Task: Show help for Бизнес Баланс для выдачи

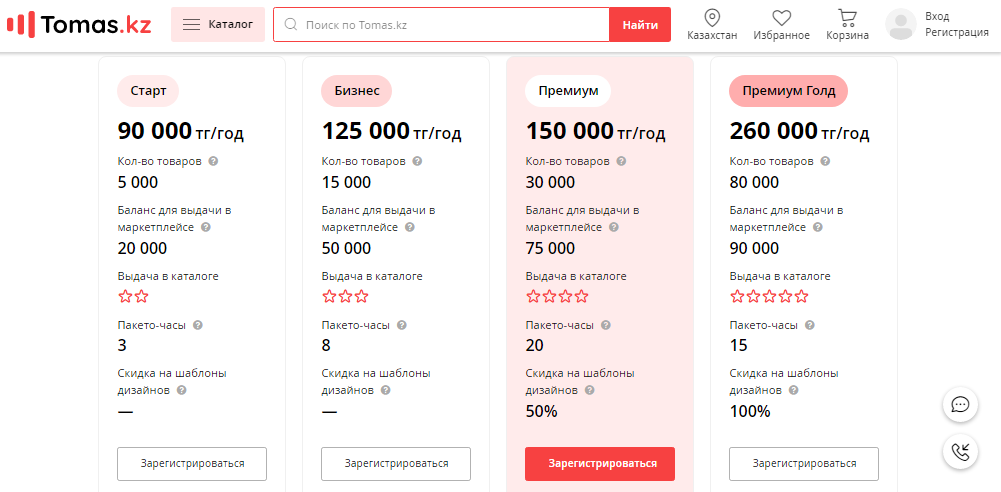Action: tap(410, 227)
